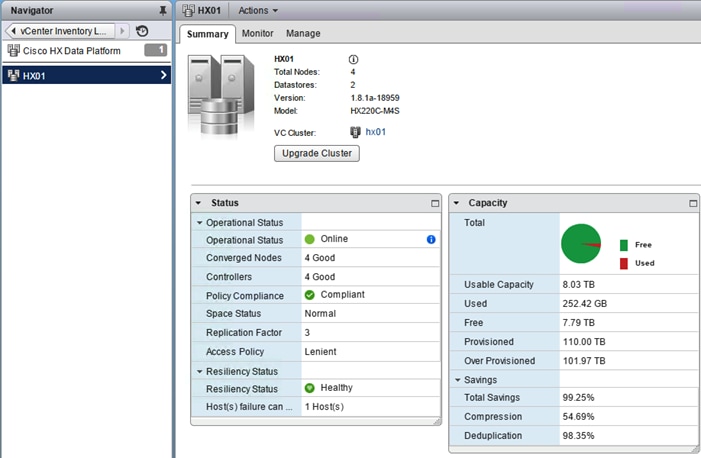
Task: Click the green Free legend swatch
Action: [624, 245]
